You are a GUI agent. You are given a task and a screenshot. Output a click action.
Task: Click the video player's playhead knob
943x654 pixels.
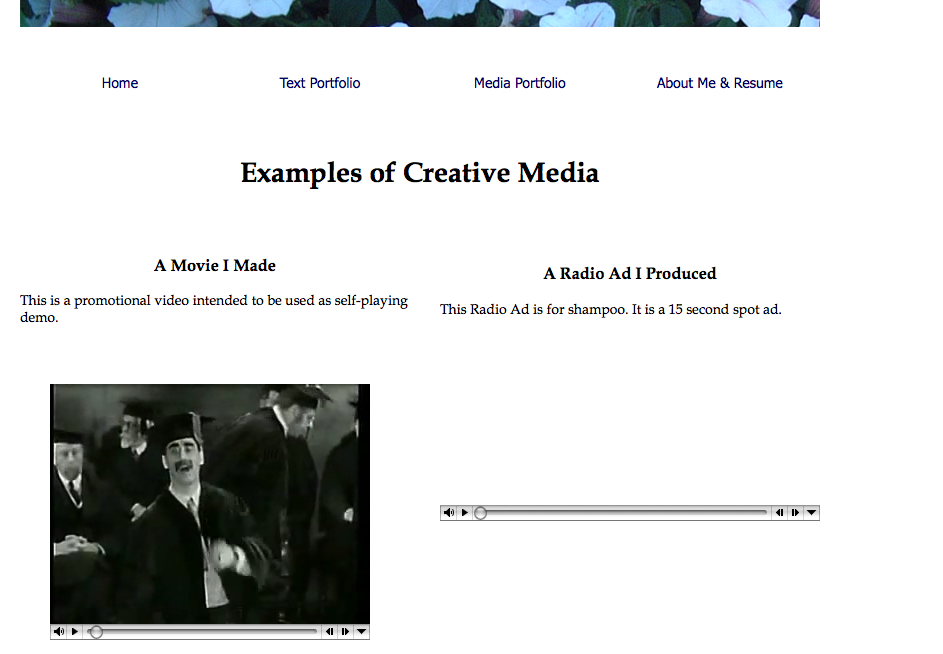tap(96, 632)
